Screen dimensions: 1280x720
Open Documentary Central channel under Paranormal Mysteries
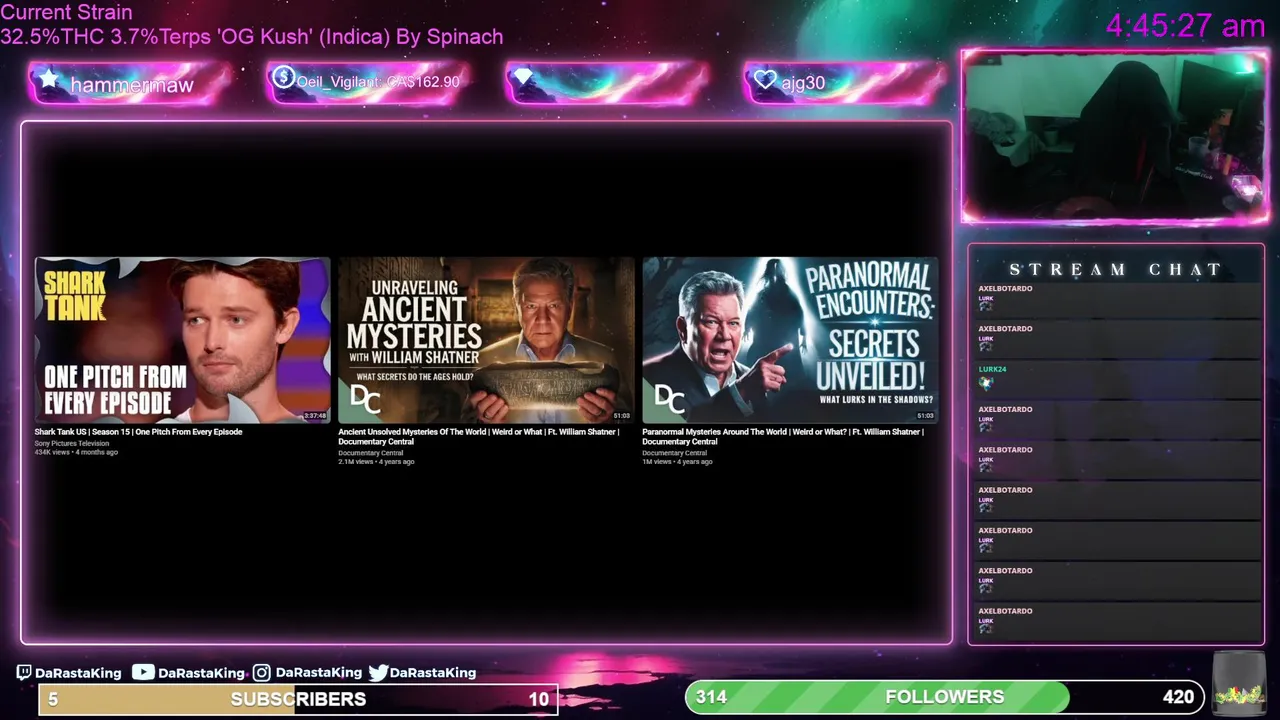(674, 453)
